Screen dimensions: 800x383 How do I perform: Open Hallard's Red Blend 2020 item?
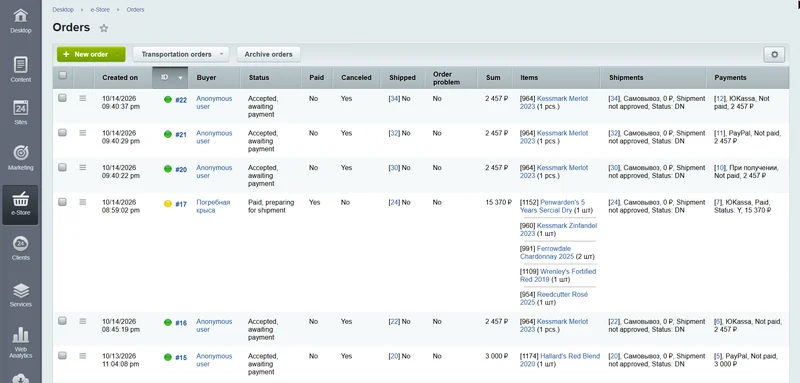(560, 360)
